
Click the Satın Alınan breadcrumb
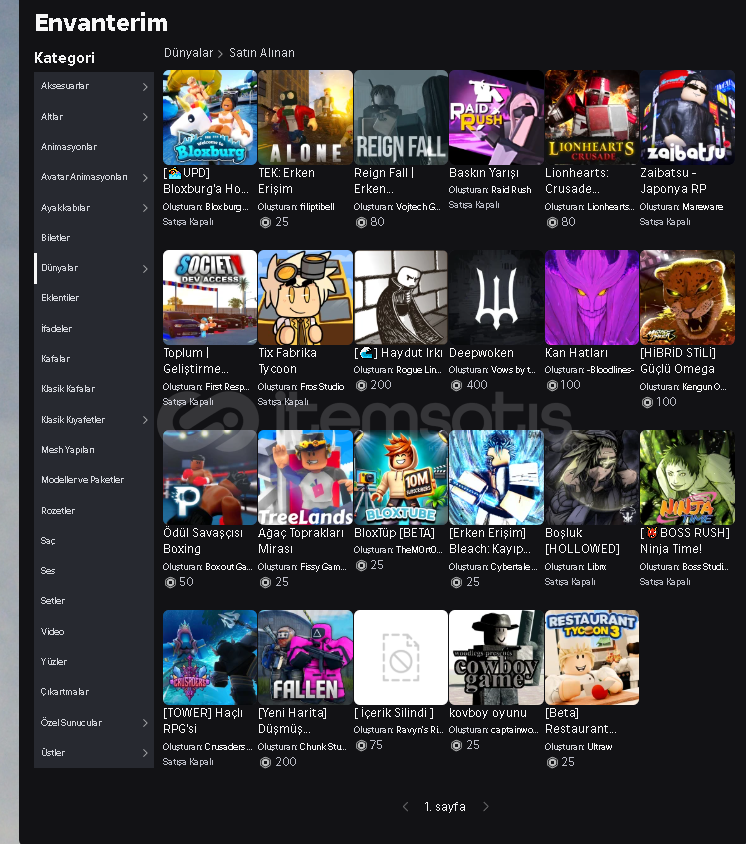pos(262,53)
